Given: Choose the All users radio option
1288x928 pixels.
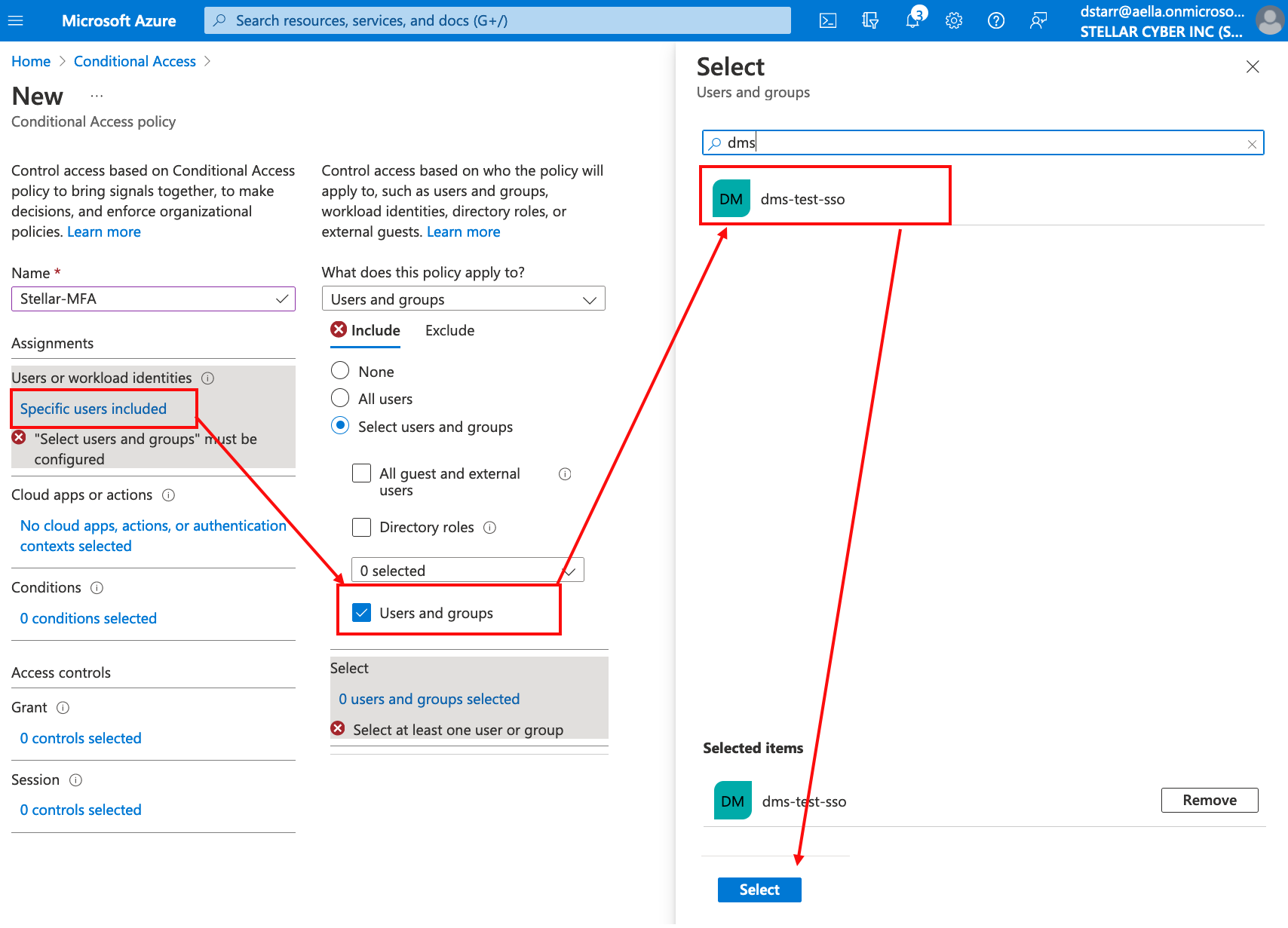Looking at the screenshot, I should tap(340, 398).
